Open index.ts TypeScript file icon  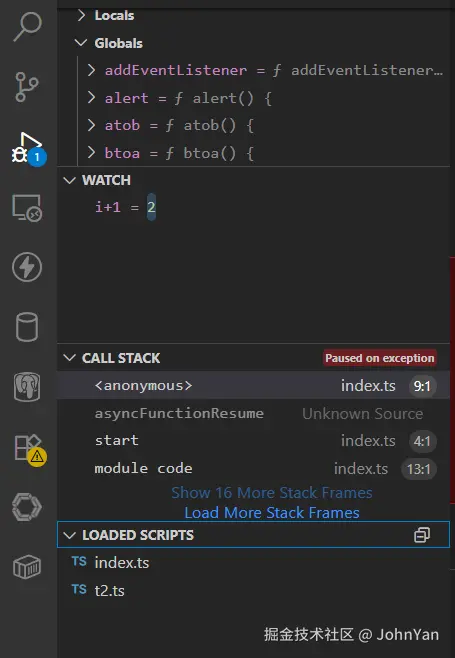pyautogui.click(x=79, y=561)
